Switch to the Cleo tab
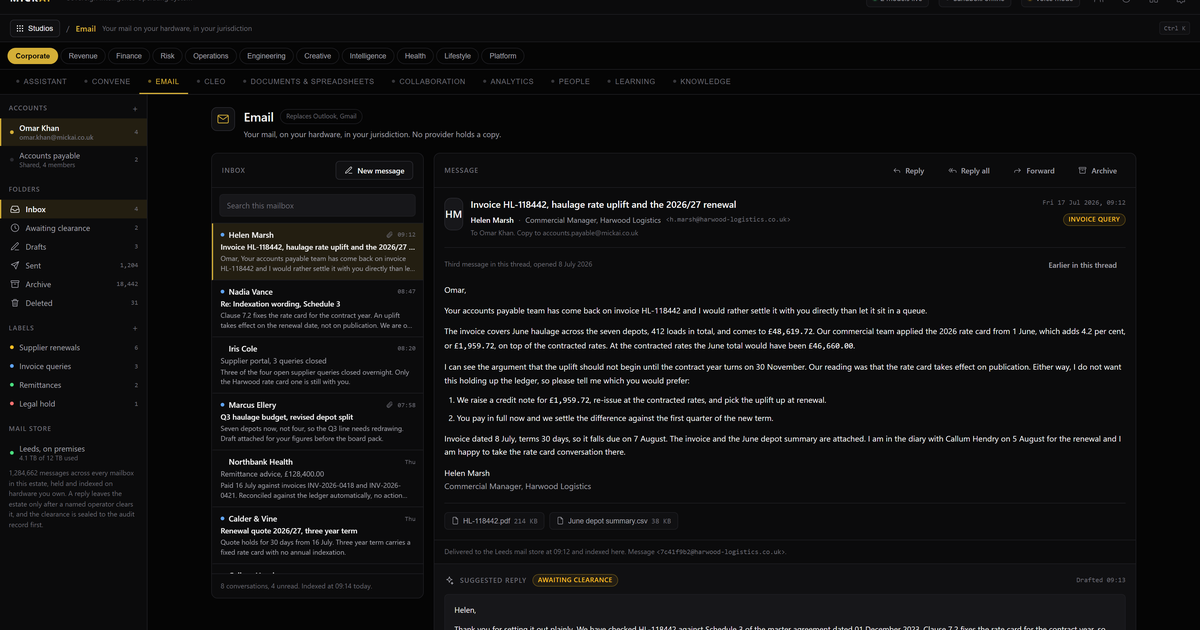 point(211,81)
